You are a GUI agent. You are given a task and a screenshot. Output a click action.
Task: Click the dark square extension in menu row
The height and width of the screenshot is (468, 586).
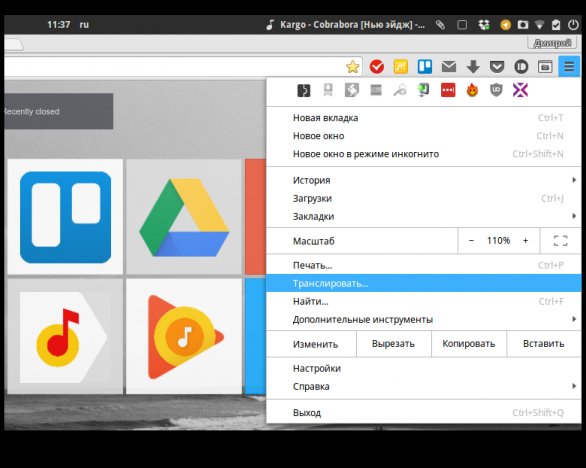303,90
